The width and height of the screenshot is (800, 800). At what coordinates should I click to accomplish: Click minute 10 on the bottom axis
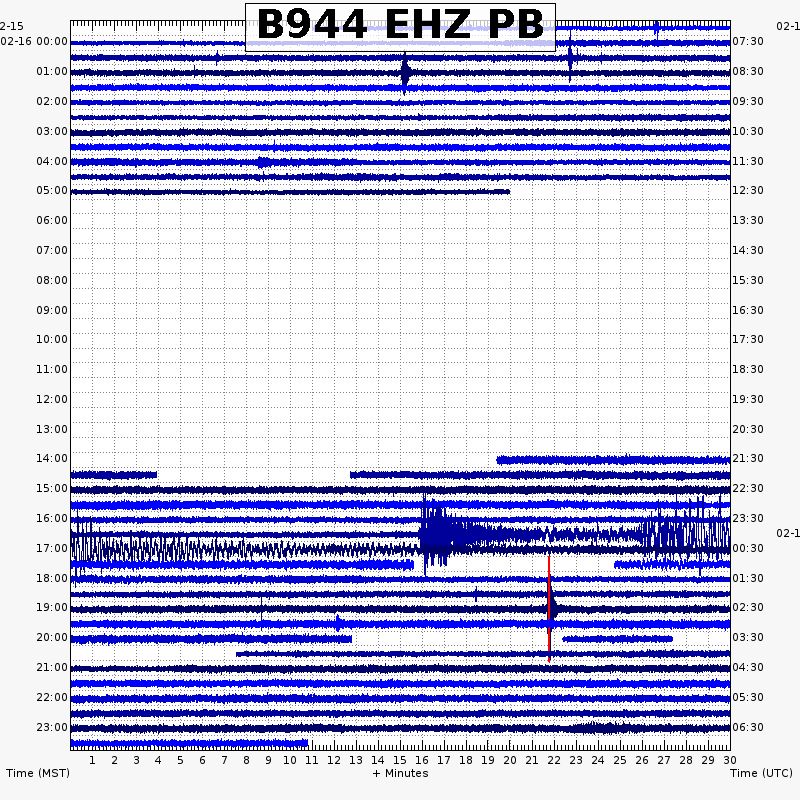(290, 760)
